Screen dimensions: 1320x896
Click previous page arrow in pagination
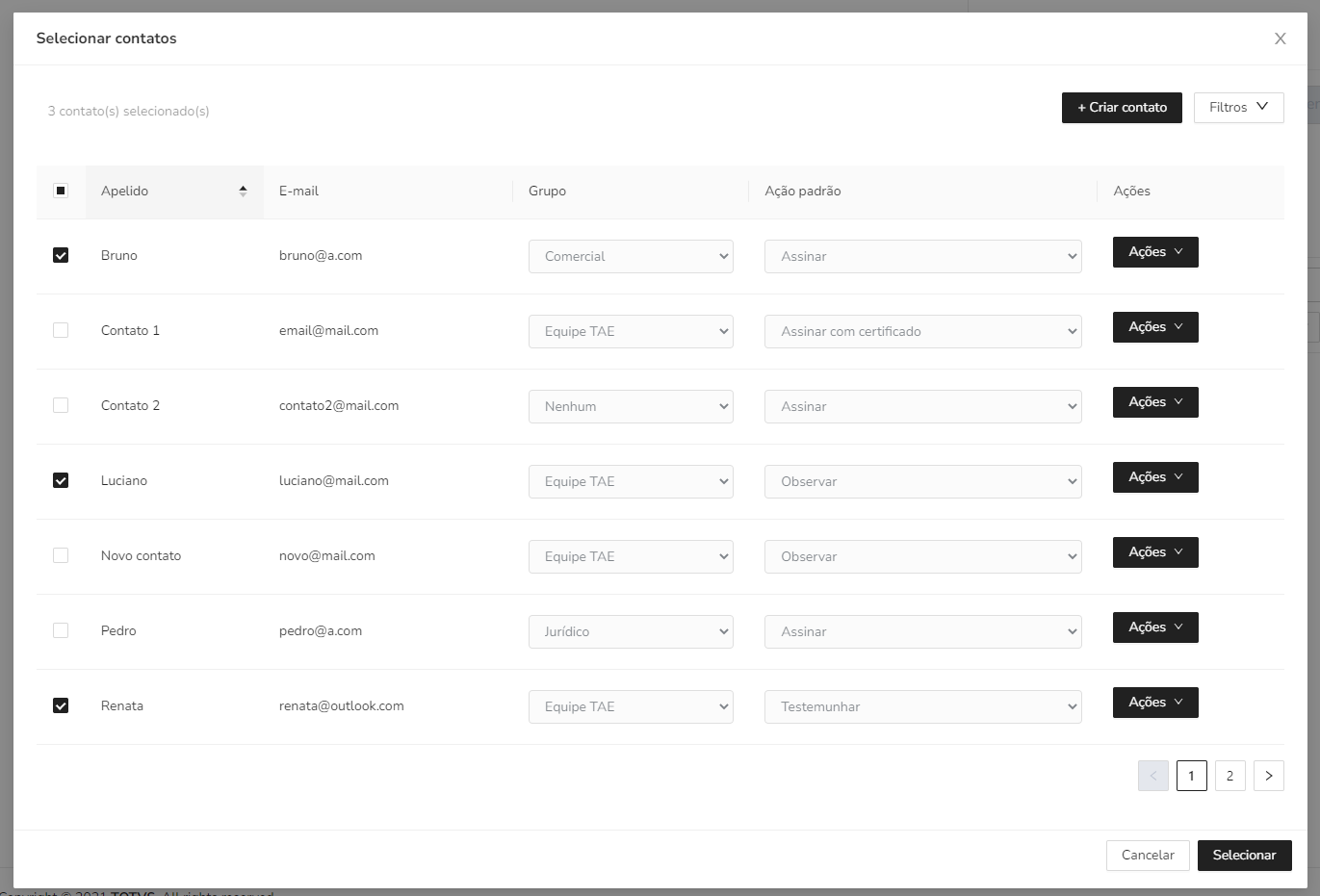click(x=1152, y=776)
